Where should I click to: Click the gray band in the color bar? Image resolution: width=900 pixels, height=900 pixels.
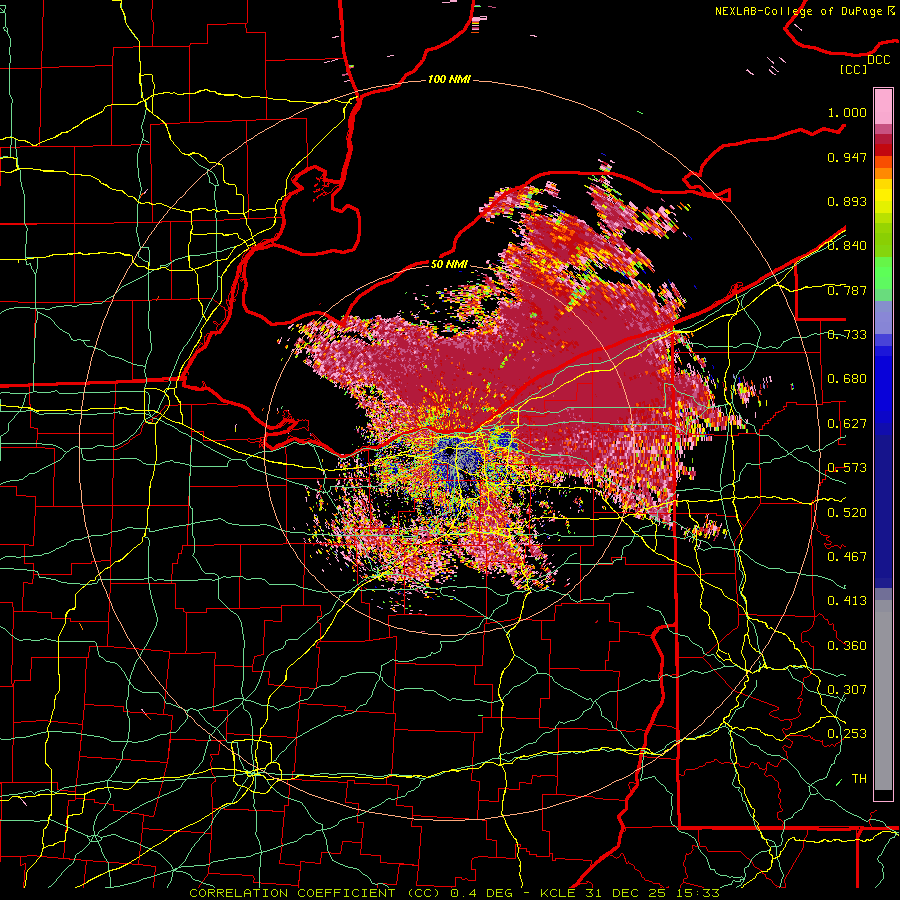(883, 695)
